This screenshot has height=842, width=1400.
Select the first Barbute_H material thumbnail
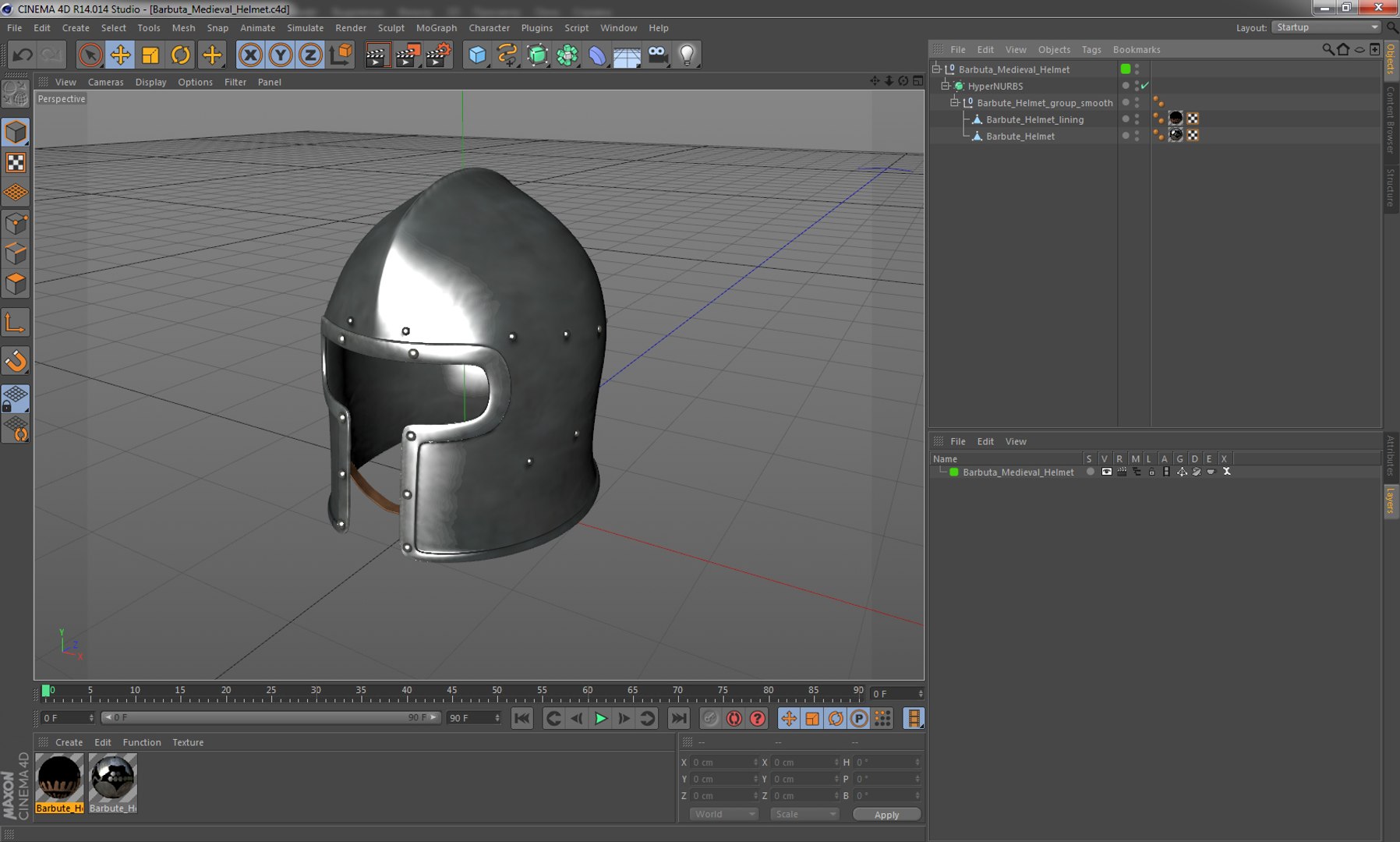click(x=59, y=784)
